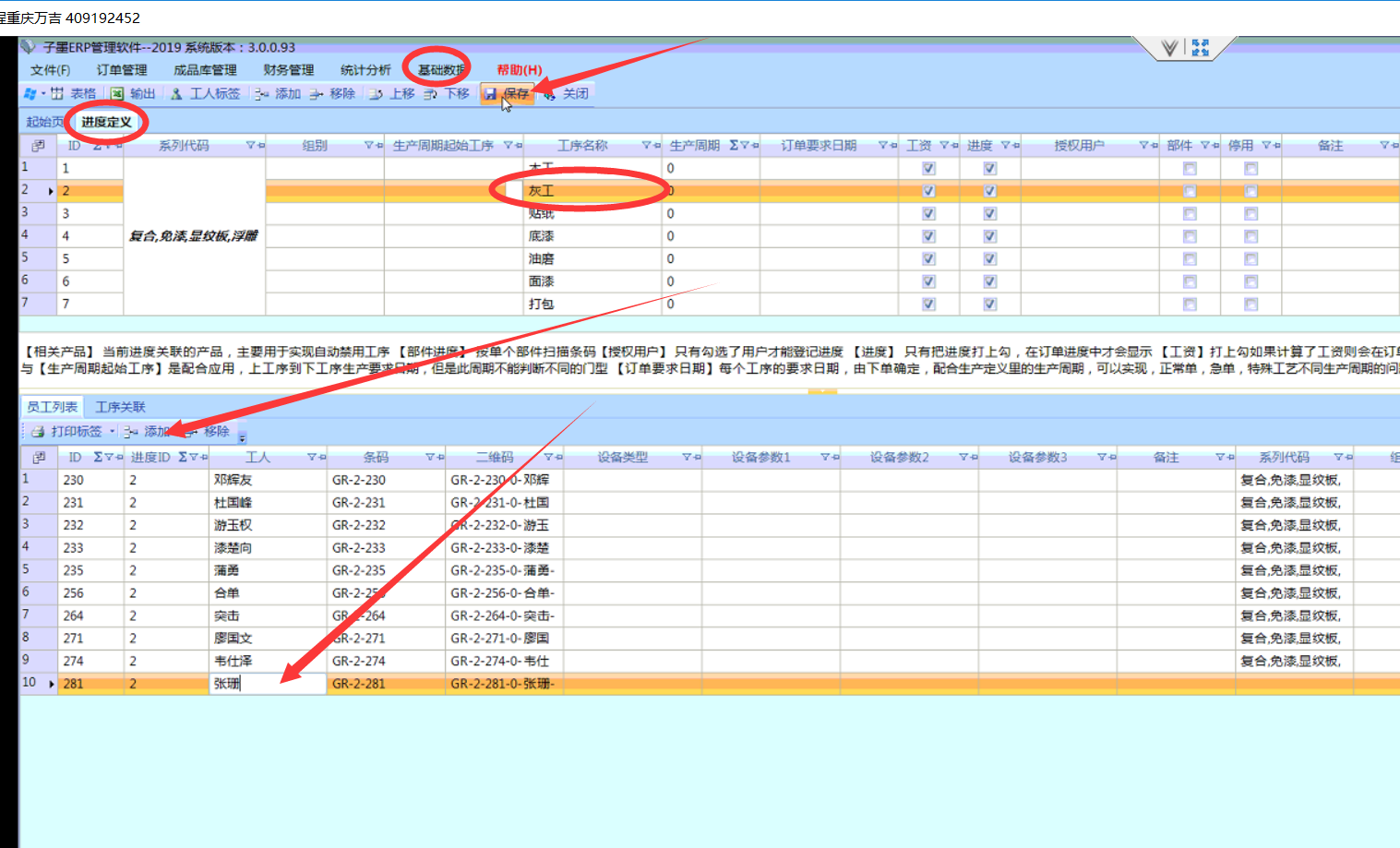Open the 订单管理 menu
Image resolution: width=1400 pixels, height=848 pixels.
coord(122,70)
